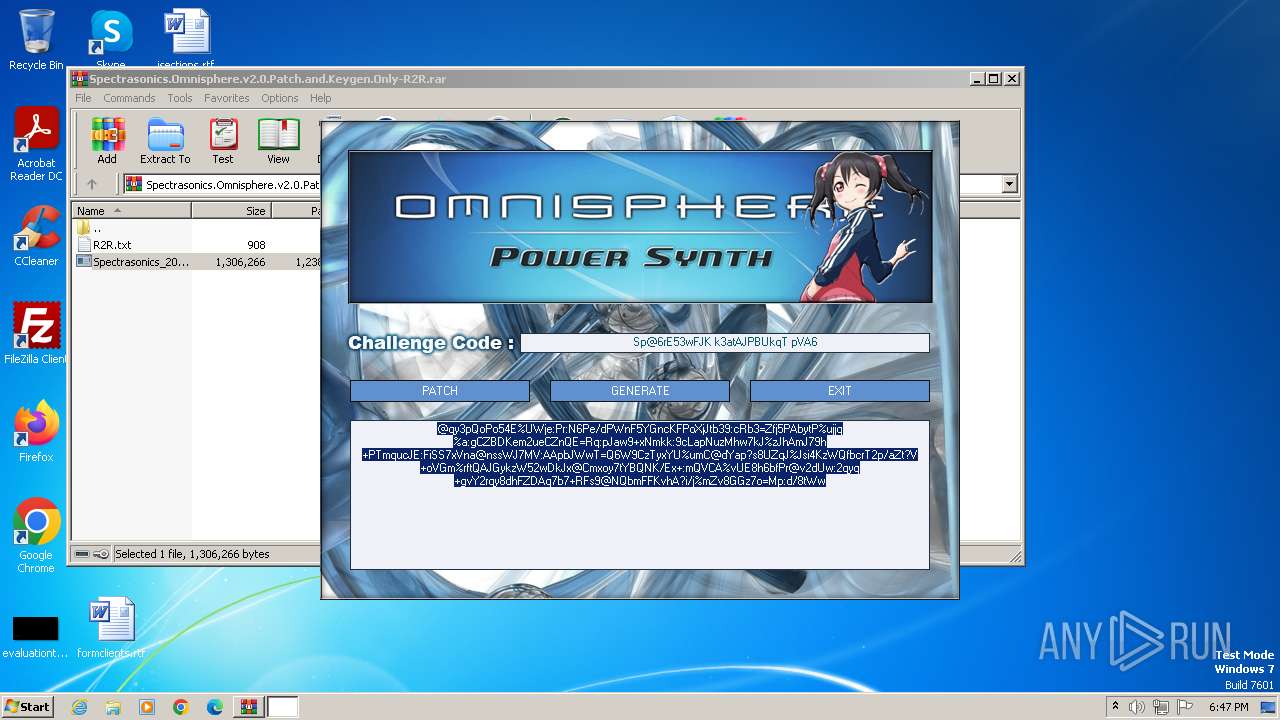The image size is (1280, 720).
Task: Open the File menu in WinRAR
Action: click(x=83, y=98)
